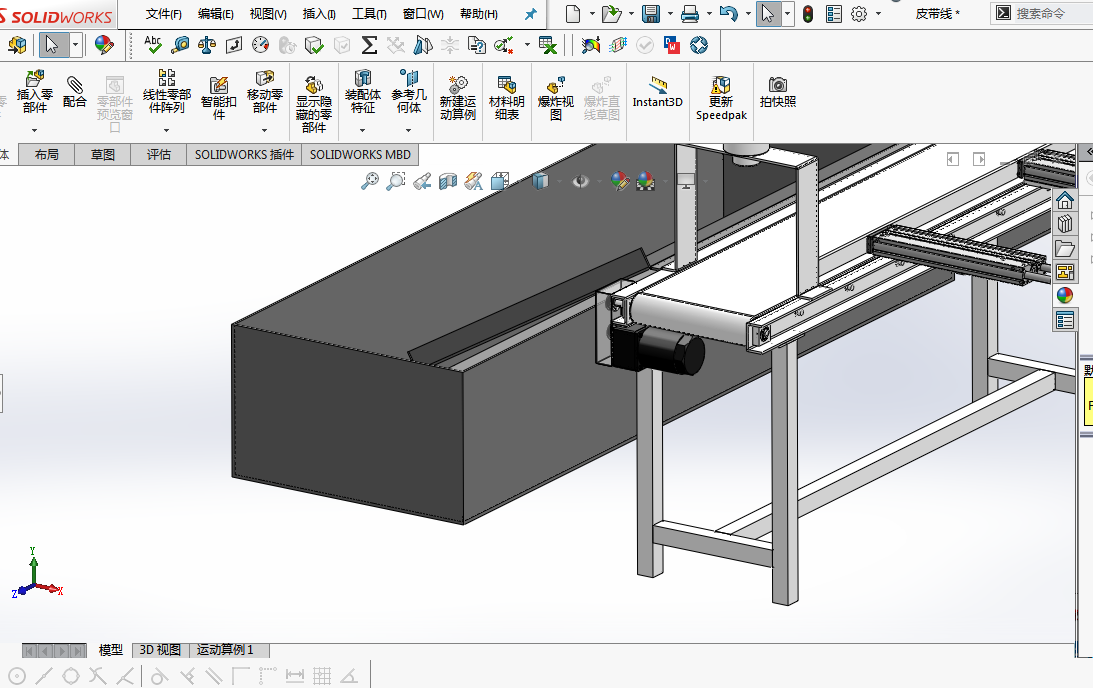The width and height of the screenshot is (1093, 688).
Task: Open the View Orientation cube icon
Action: pyautogui.click(x=500, y=182)
